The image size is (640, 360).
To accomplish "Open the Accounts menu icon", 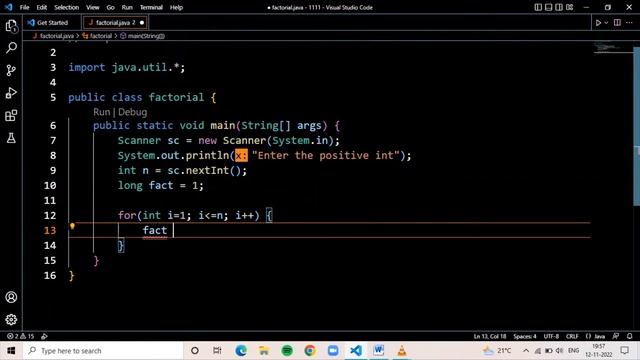I will pyautogui.click(x=11, y=297).
